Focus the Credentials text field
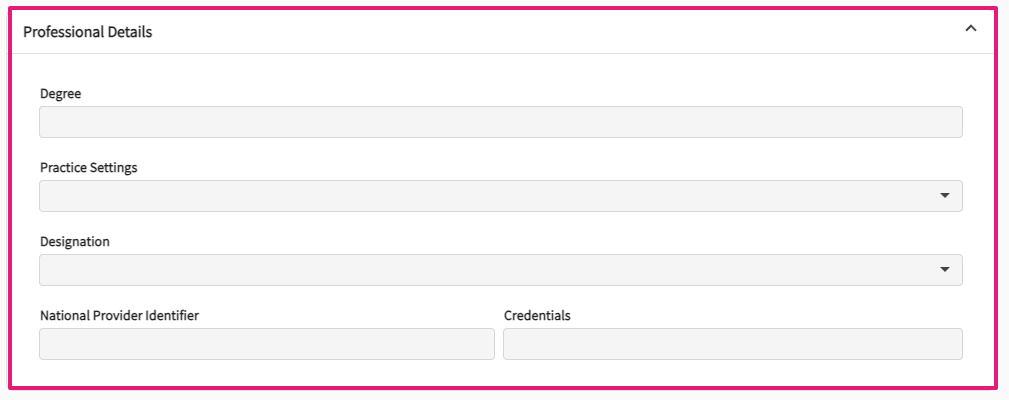 (732, 344)
